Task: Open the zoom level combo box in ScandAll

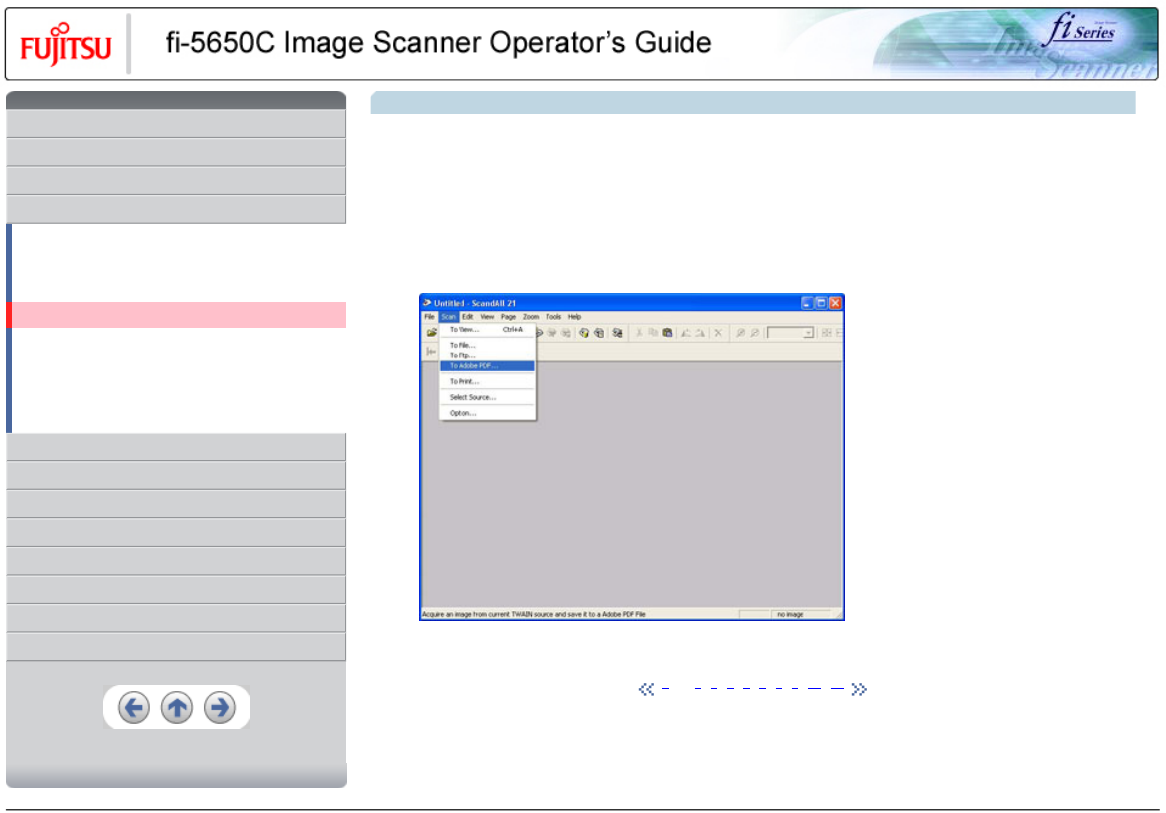Action: [x=790, y=333]
